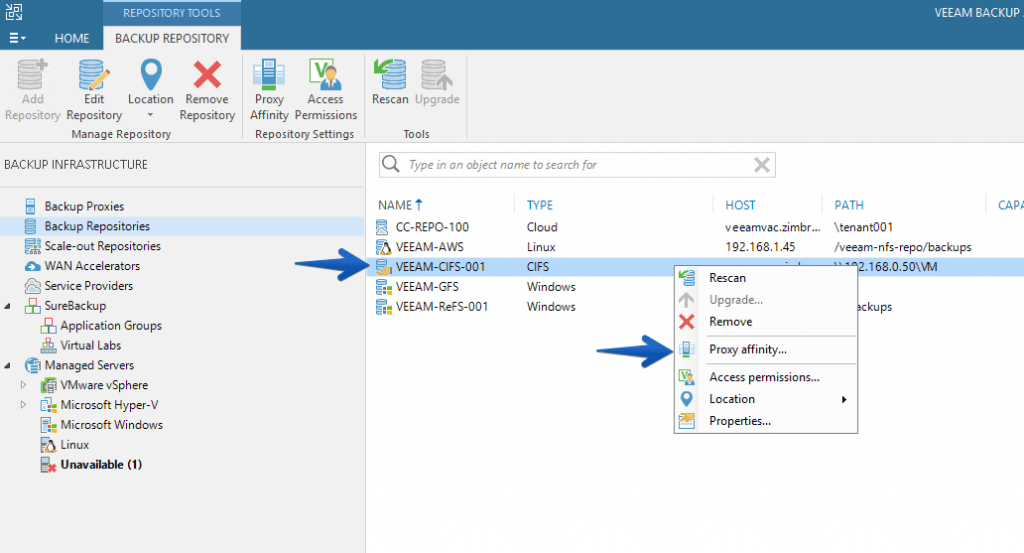The height and width of the screenshot is (553, 1024).
Task: Open the main application menu button
Action: (x=17, y=39)
